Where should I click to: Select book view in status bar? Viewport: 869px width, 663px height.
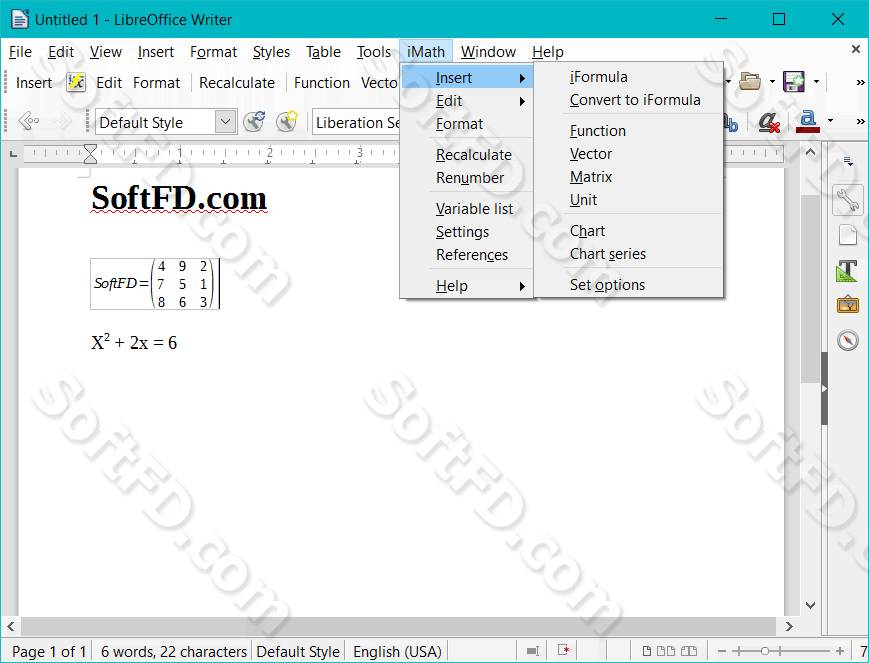pyautogui.click(x=688, y=651)
